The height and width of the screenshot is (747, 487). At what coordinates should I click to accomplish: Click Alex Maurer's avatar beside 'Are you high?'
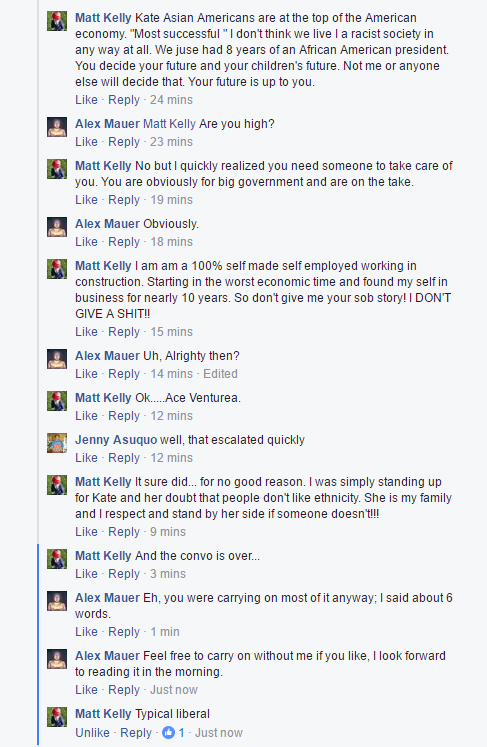tap(57, 127)
